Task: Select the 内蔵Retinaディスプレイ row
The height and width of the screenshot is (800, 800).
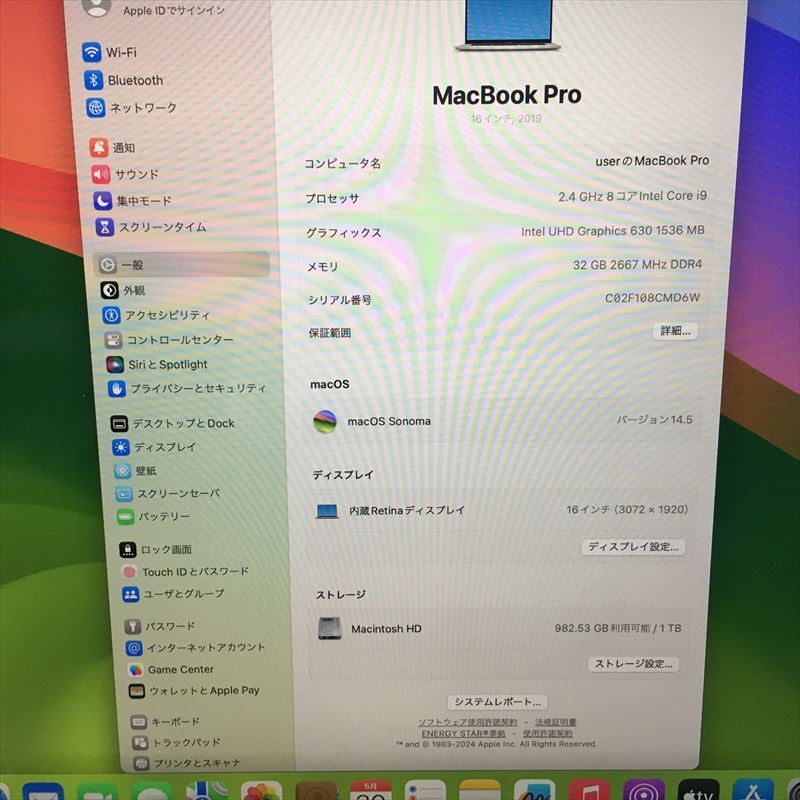Action: 502,510
